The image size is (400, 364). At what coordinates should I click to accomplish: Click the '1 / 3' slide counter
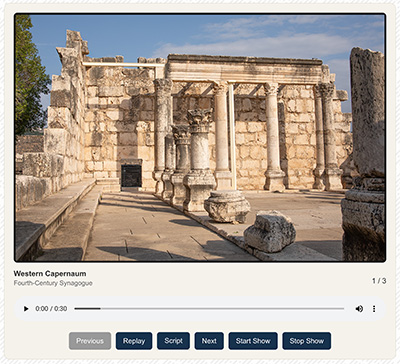tap(379, 281)
